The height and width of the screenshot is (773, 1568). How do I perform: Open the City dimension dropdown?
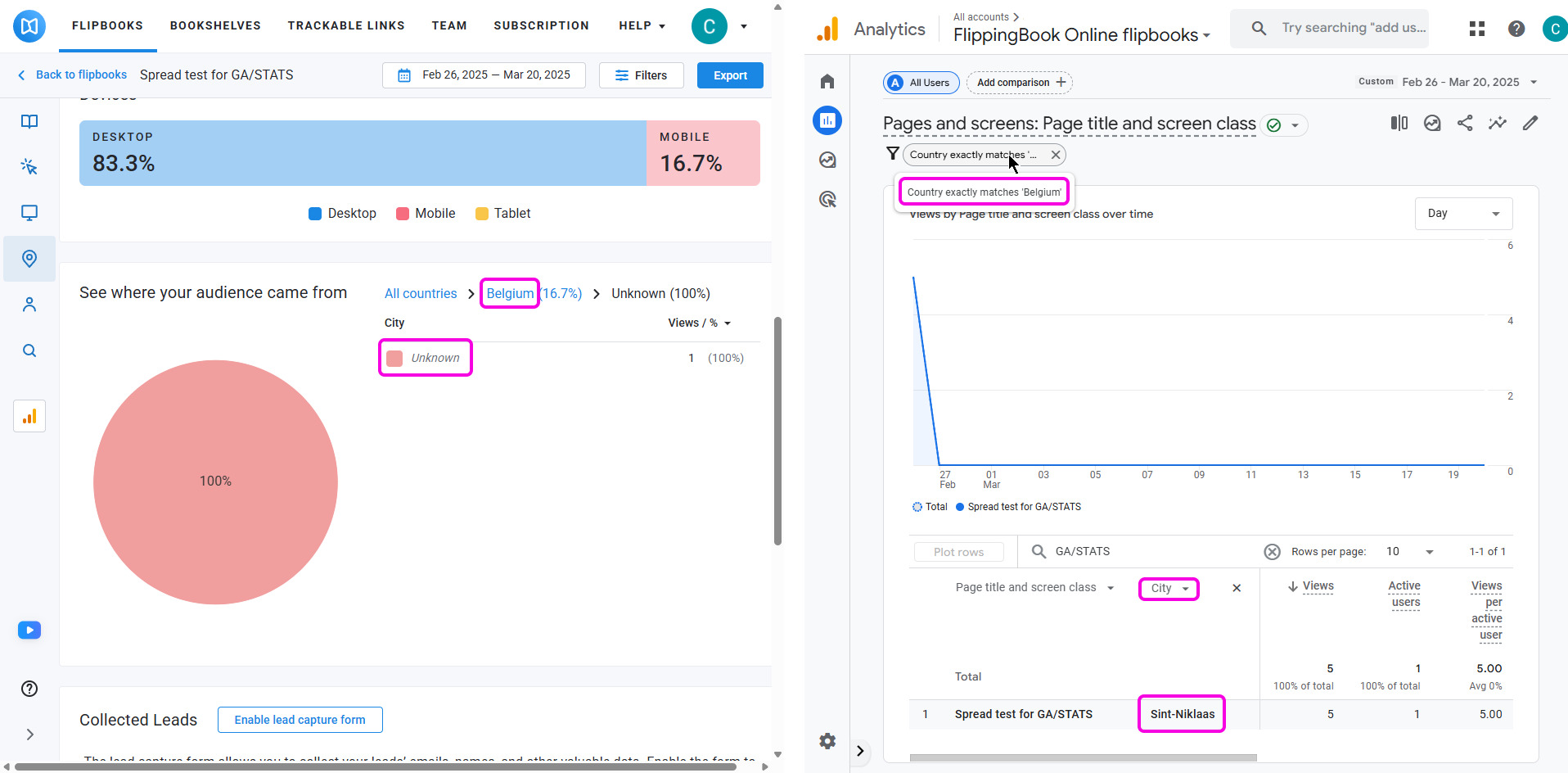click(1169, 589)
